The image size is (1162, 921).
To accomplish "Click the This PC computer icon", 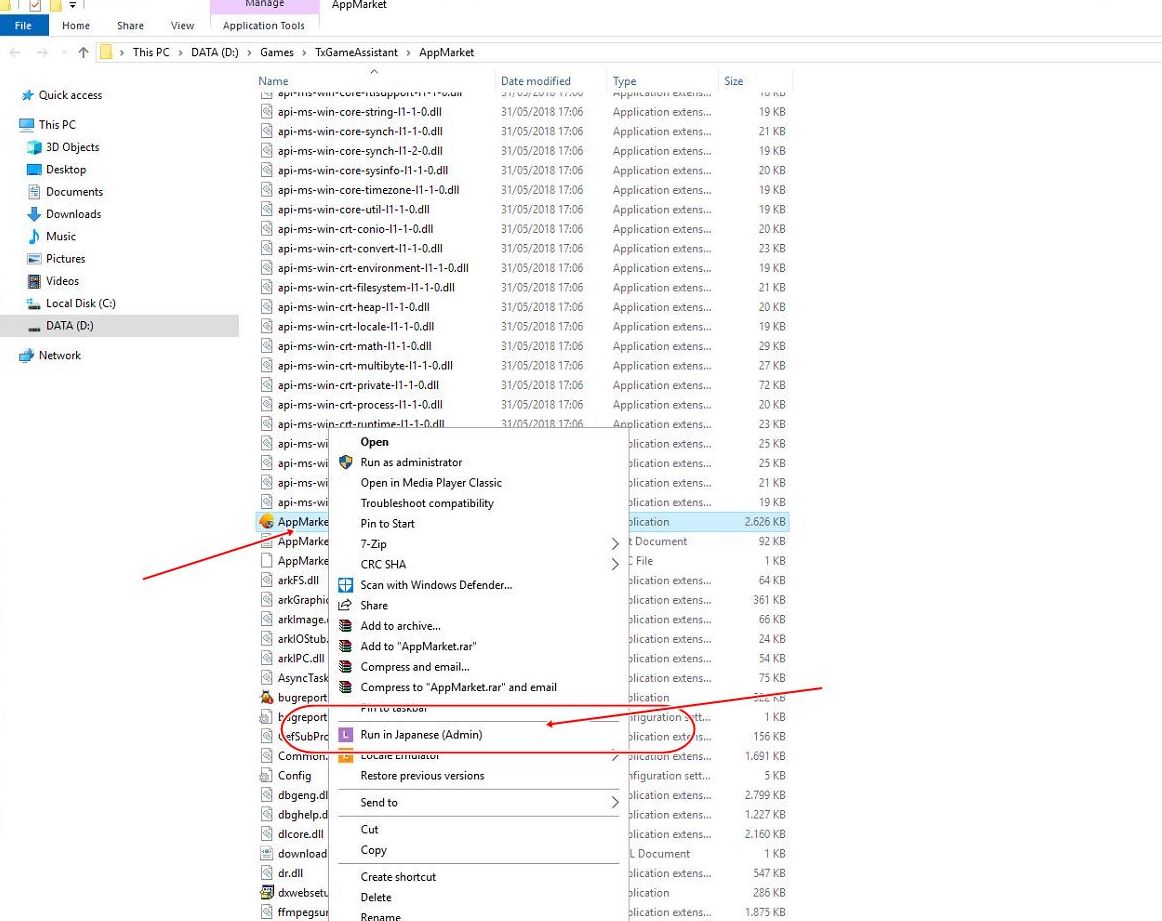I will pos(27,124).
